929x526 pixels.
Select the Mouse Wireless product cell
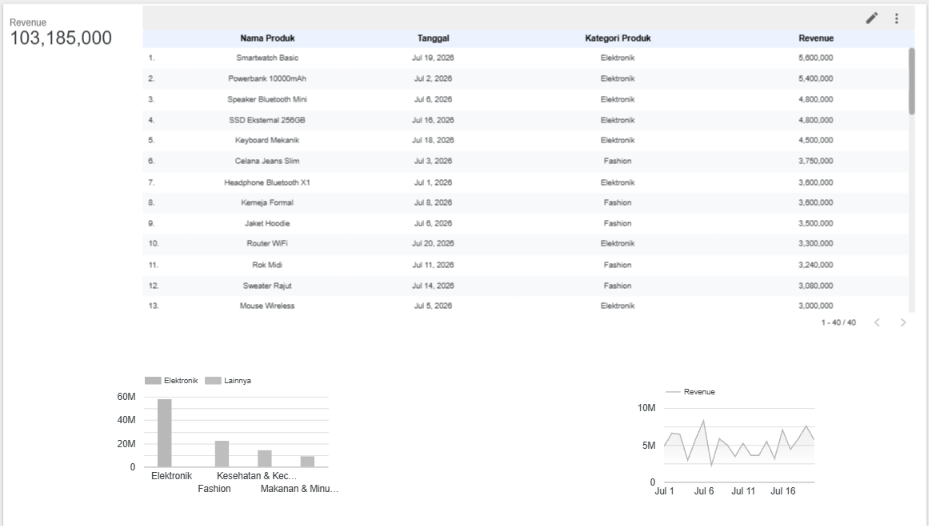[x=267, y=306]
